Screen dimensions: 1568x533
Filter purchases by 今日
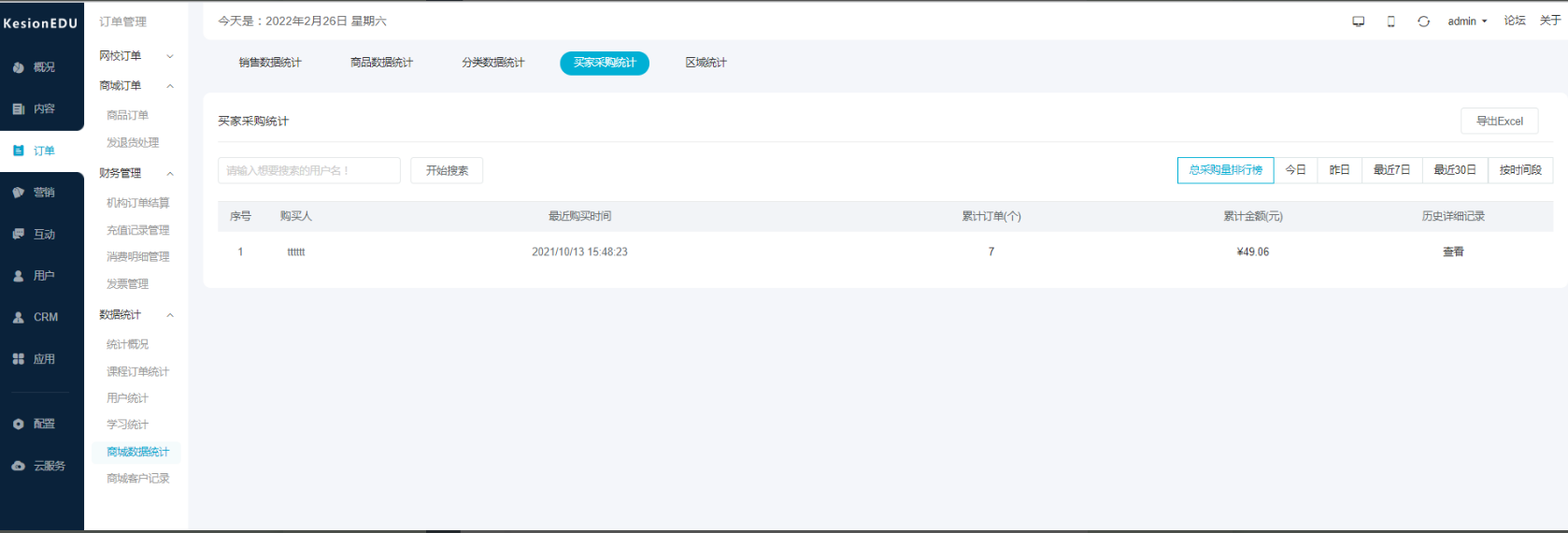(x=1295, y=170)
